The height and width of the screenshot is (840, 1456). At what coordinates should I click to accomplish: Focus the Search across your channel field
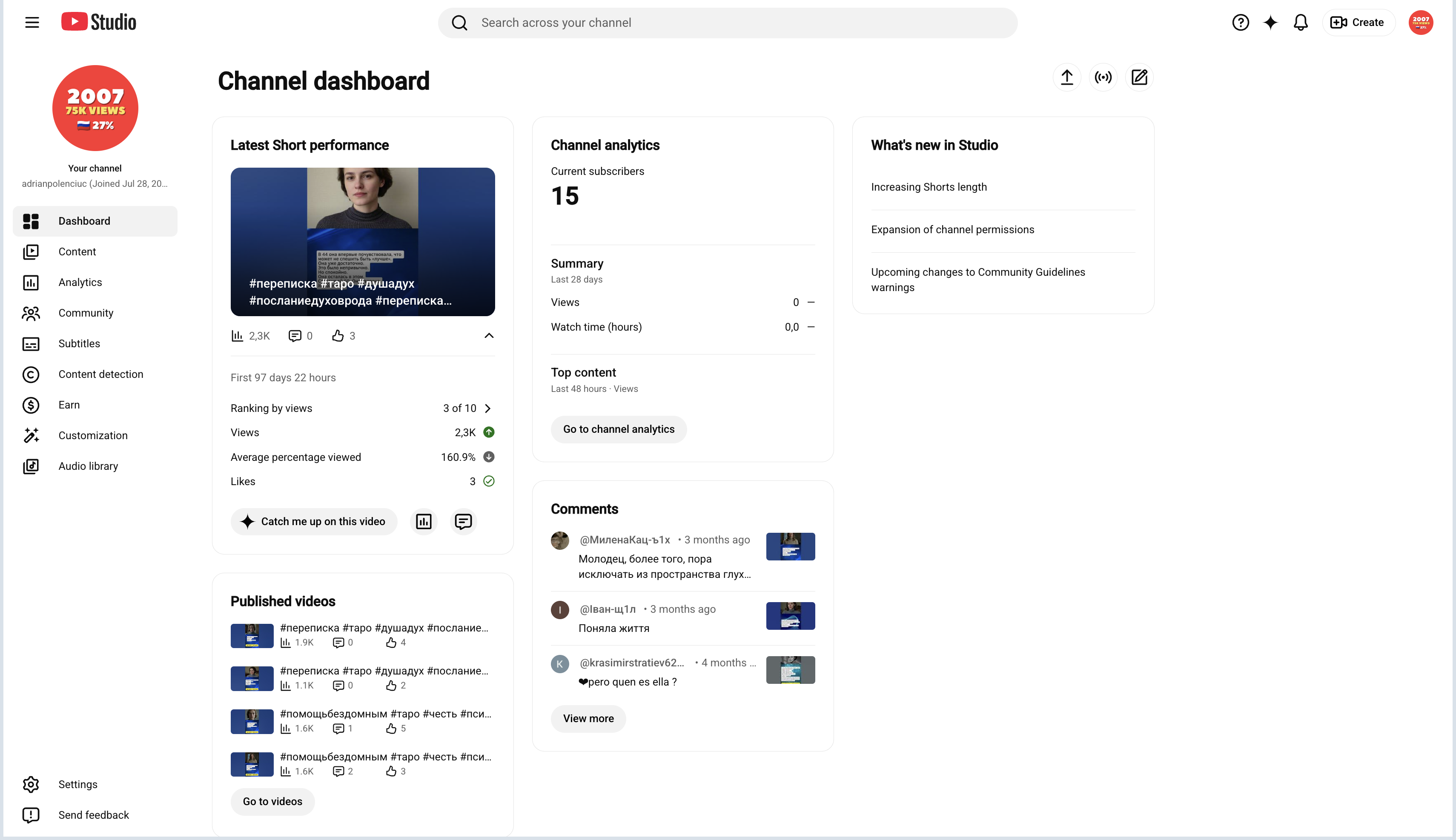coord(727,23)
